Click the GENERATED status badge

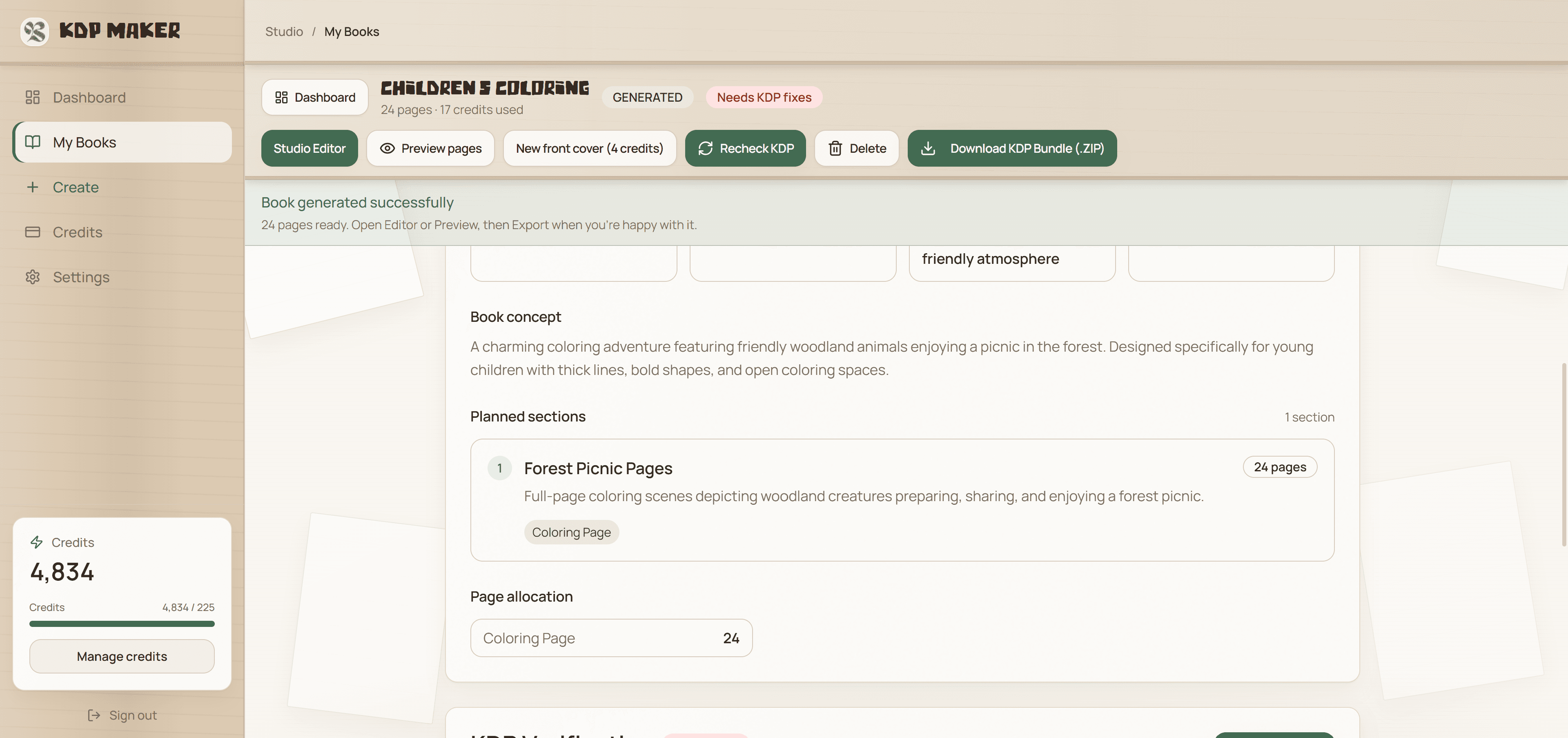point(647,98)
